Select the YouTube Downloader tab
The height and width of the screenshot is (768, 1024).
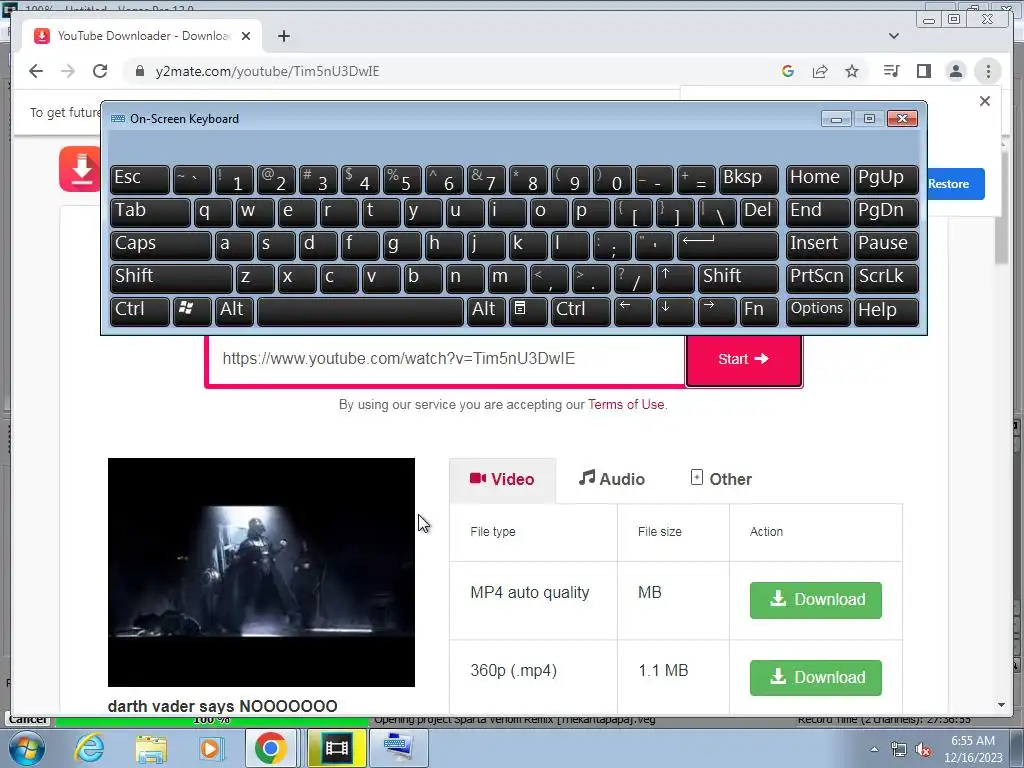(x=142, y=36)
